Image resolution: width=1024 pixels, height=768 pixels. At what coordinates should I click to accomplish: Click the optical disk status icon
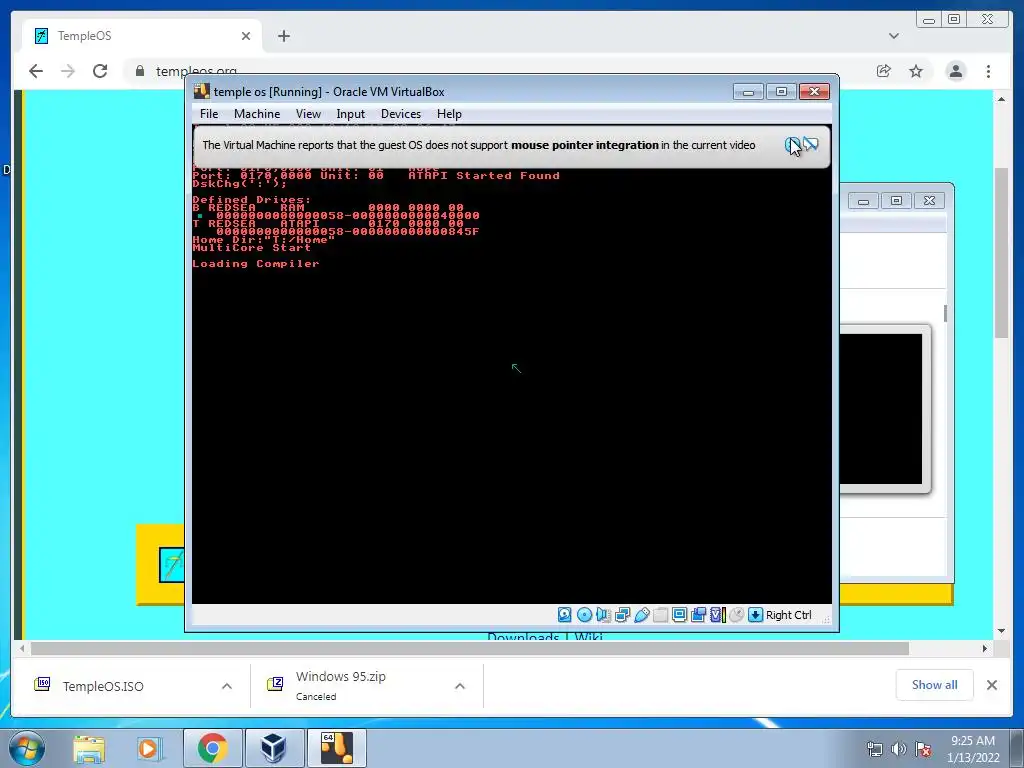pyautogui.click(x=584, y=615)
